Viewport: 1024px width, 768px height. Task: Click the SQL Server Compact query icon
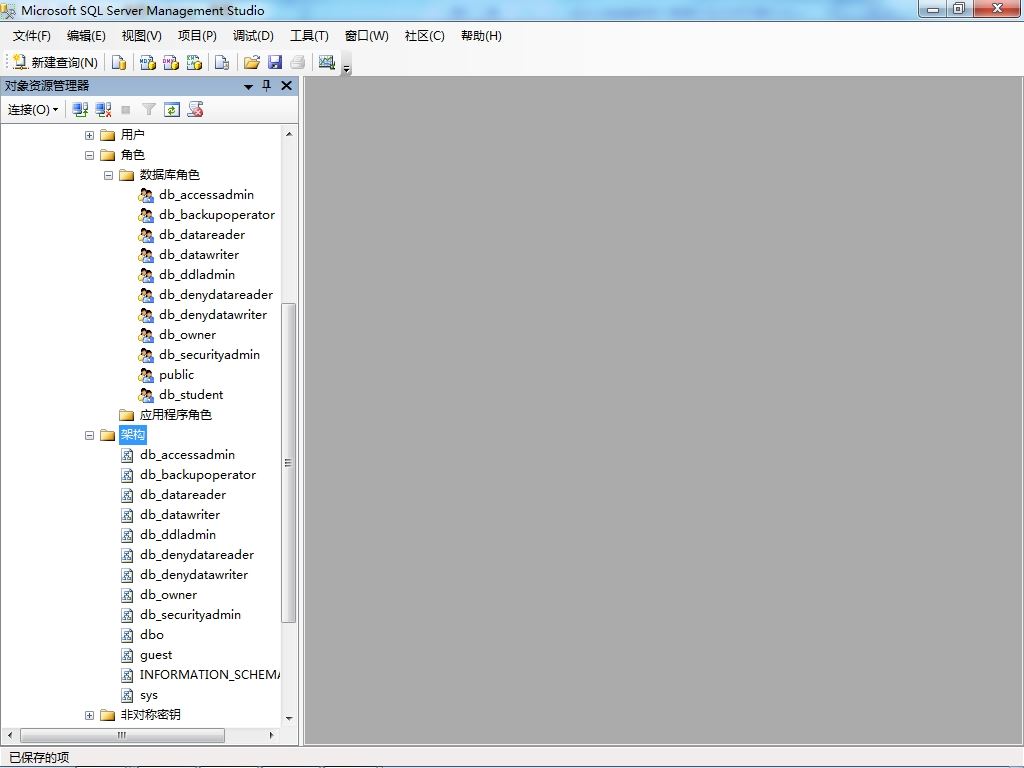222,62
